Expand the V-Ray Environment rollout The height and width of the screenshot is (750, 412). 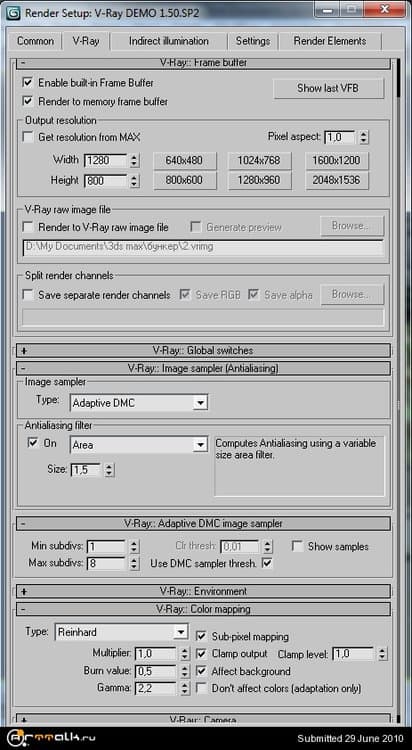pyautogui.click(x=203, y=591)
